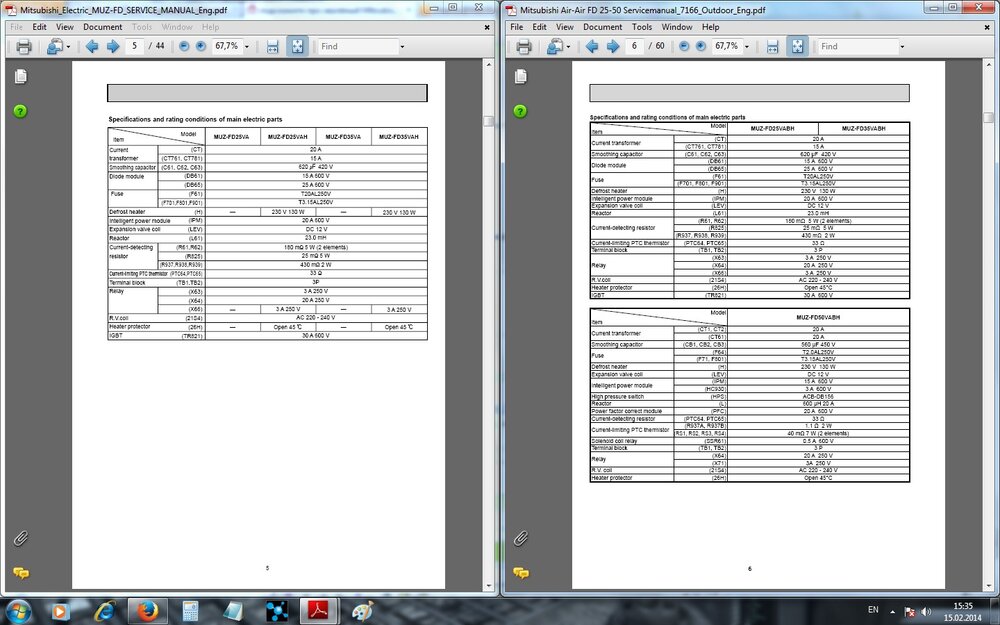Image resolution: width=1000 pixels, height=625 pixels.
Task: Toggle one-full-page view in right window
Action: (x=797, y=47)
